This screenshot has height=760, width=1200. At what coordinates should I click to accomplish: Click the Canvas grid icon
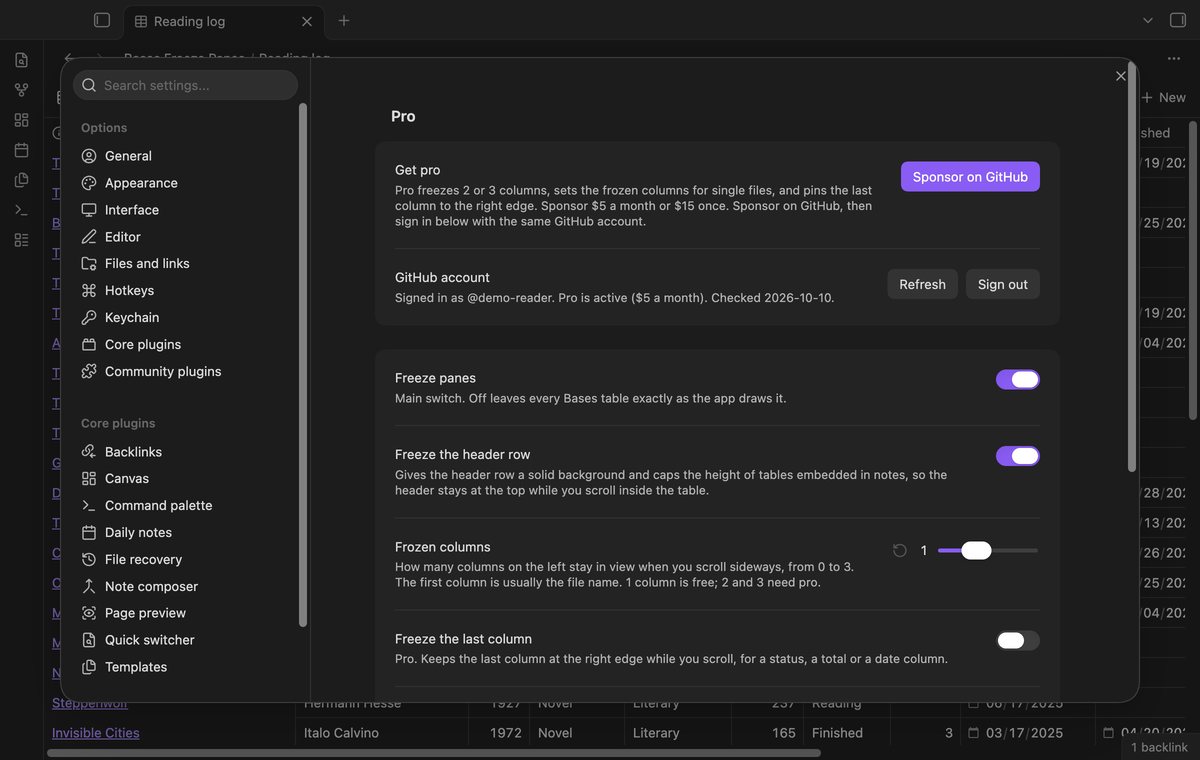(89, 479)
